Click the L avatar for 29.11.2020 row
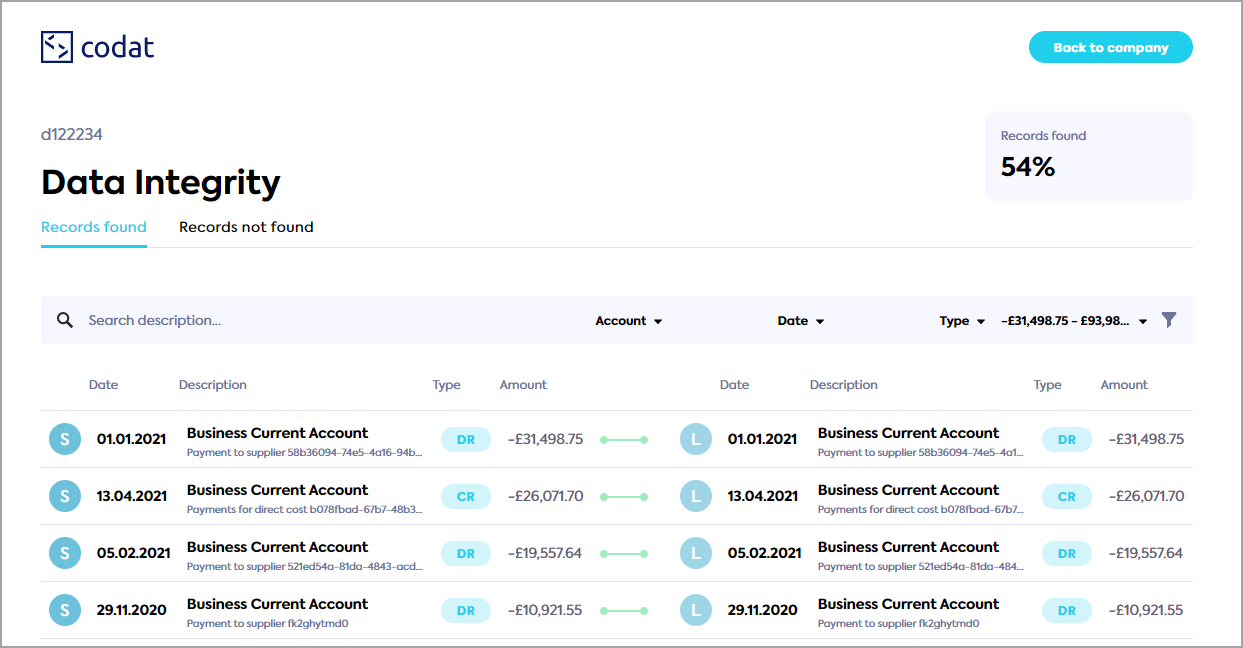 pyautogui.click(x=696, y=610)
